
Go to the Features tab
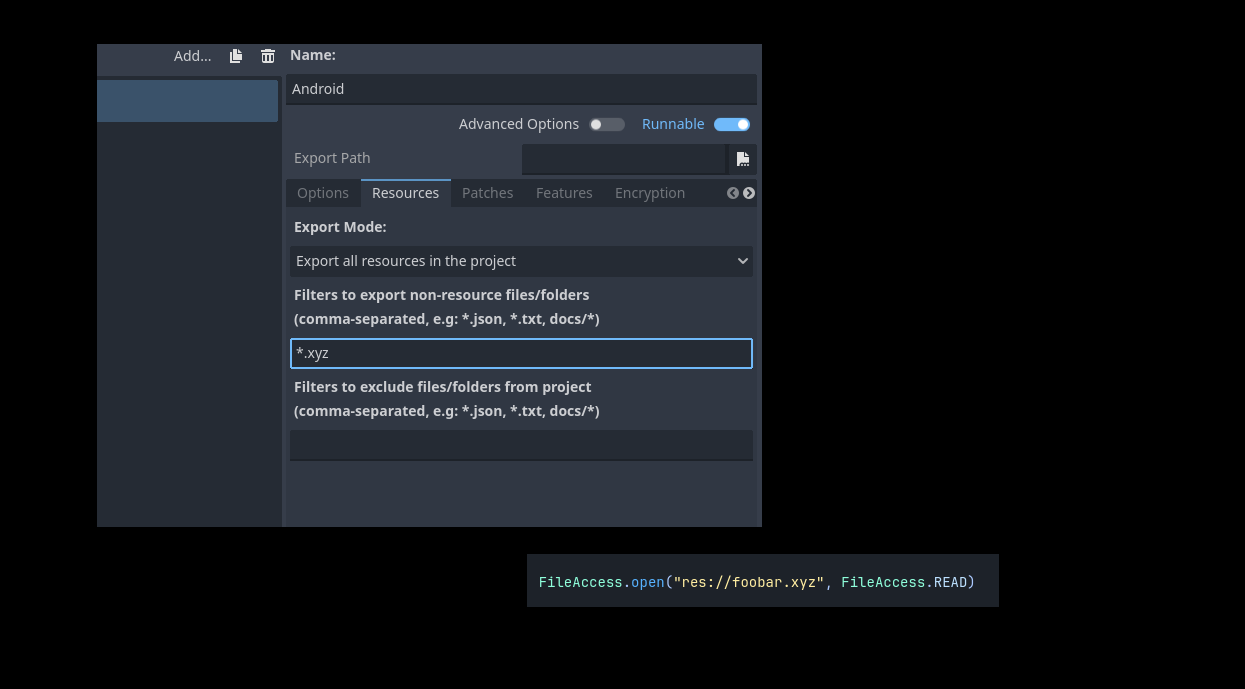pyautogui.click(x=564, y=193)
